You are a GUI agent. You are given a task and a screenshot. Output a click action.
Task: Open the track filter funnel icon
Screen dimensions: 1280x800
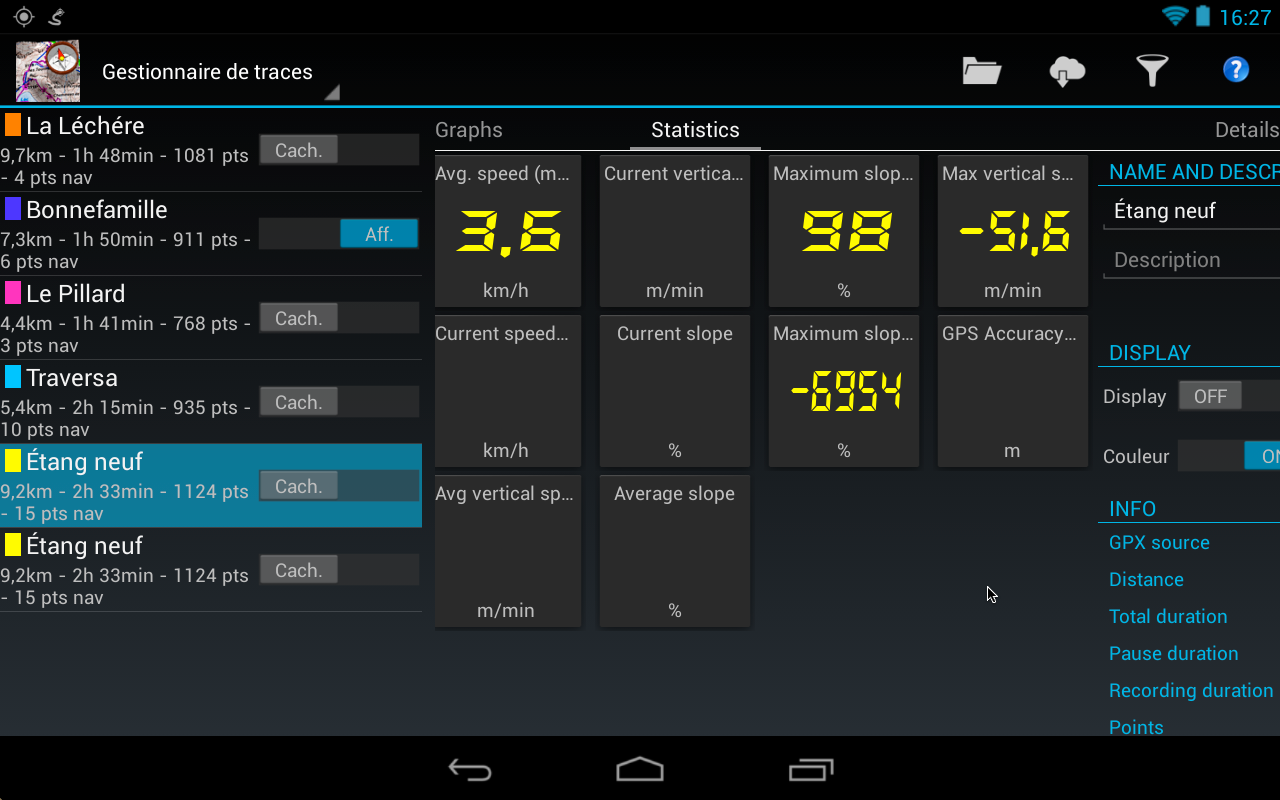click(x=1152, y=71)
